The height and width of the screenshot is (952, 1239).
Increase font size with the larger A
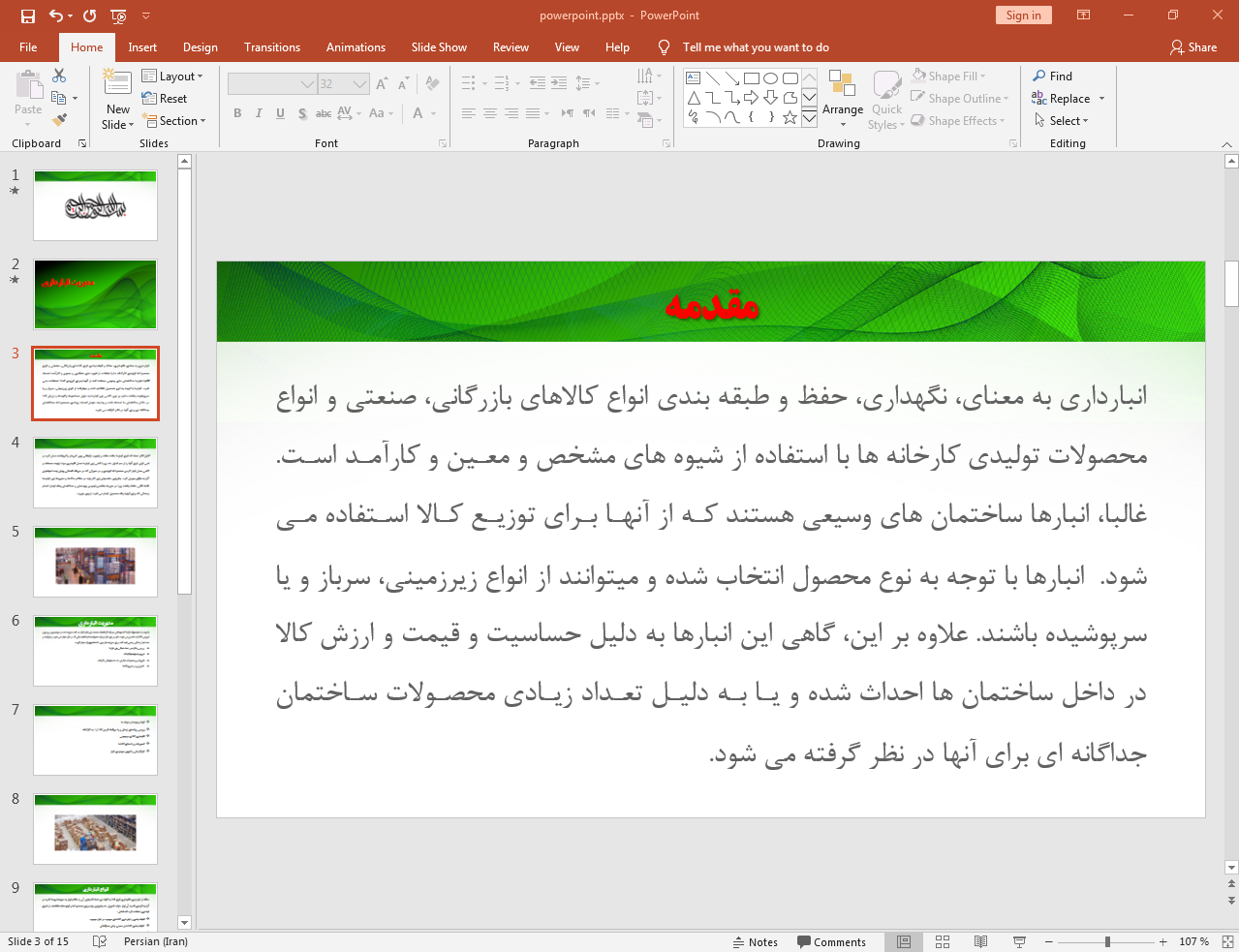pos(382,84)
